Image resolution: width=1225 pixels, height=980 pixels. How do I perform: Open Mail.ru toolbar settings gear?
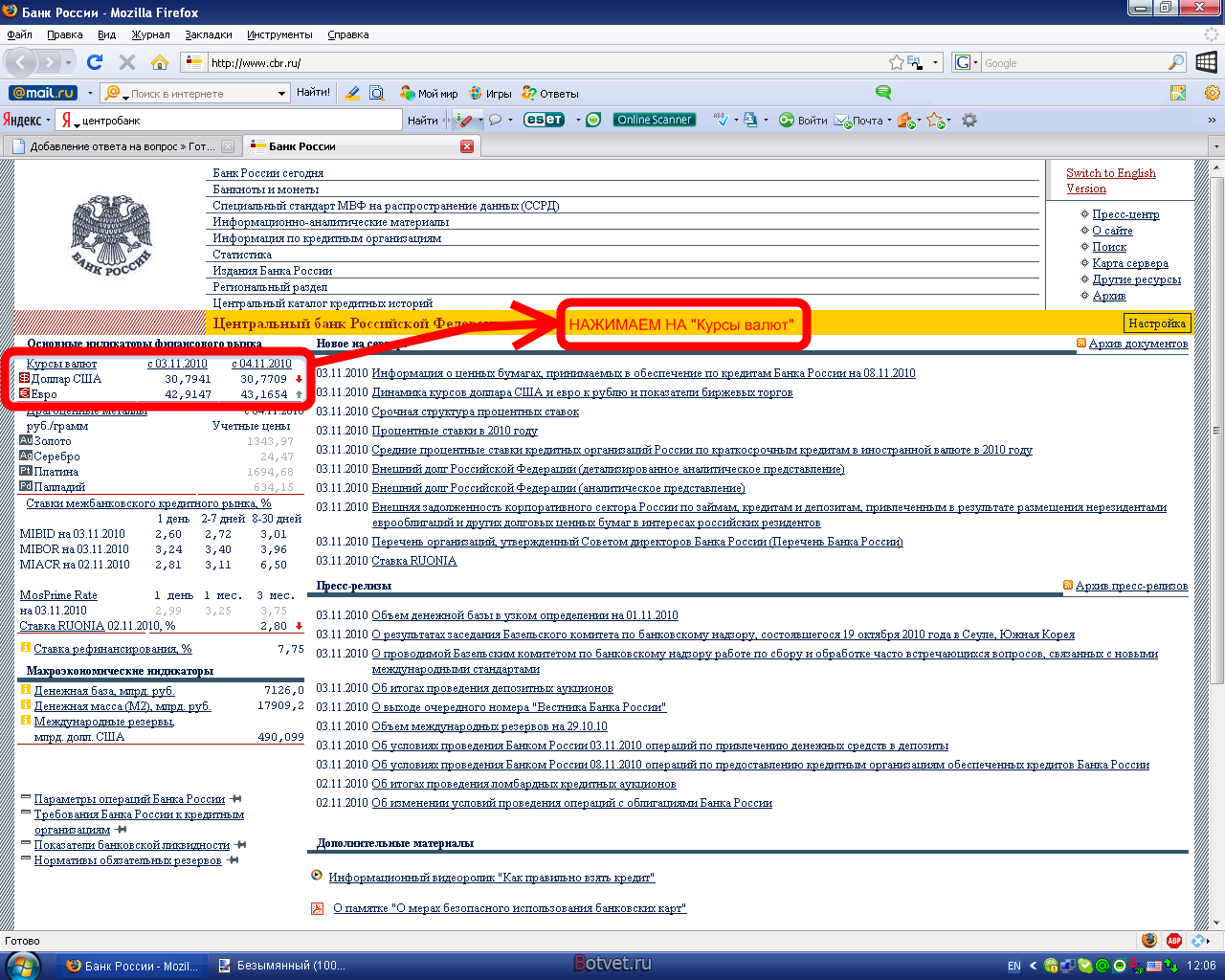(x=1213, y=93)
